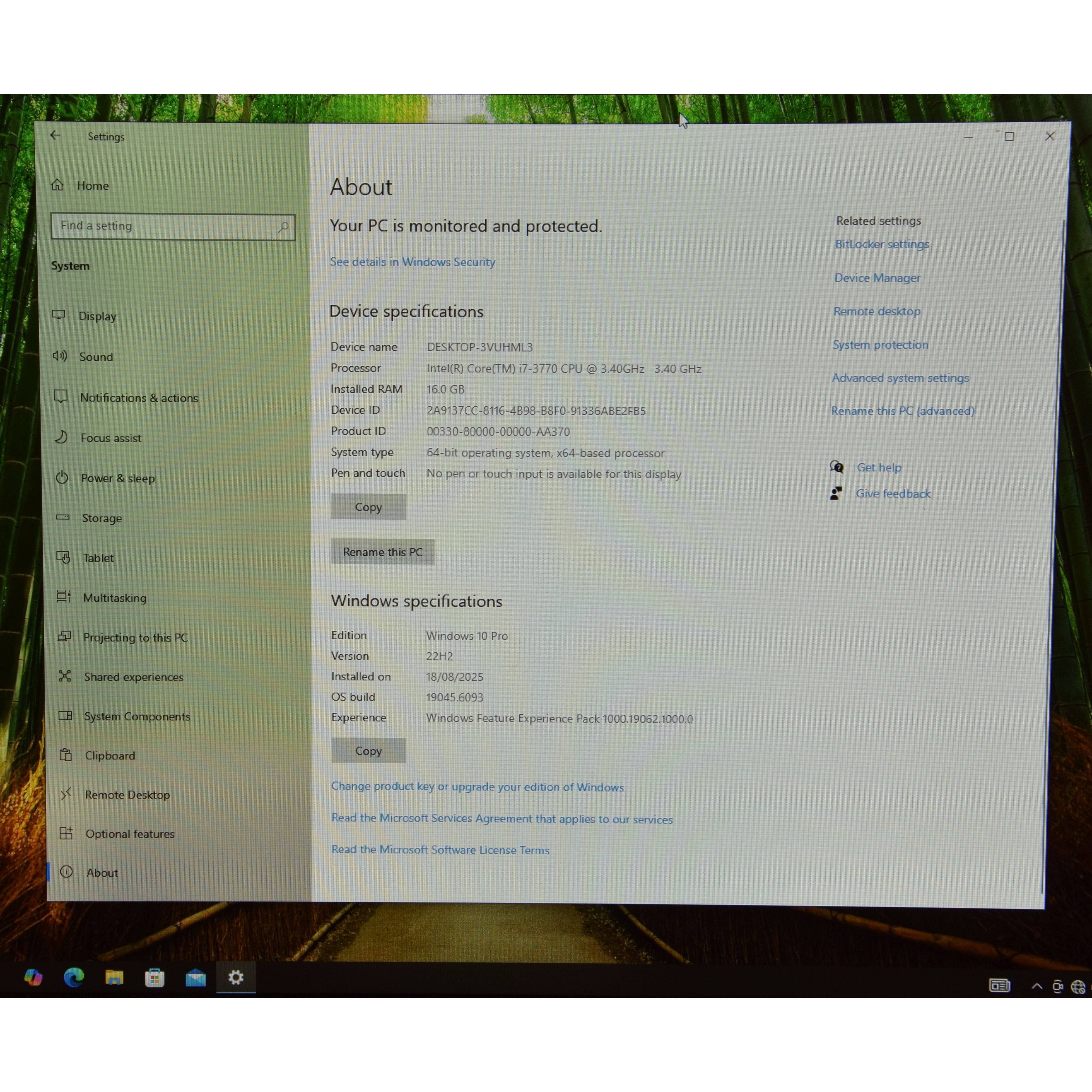Viewport: 1092px width, 1092px height.
Task: Select the System Components icon
Action: point(66,715)
